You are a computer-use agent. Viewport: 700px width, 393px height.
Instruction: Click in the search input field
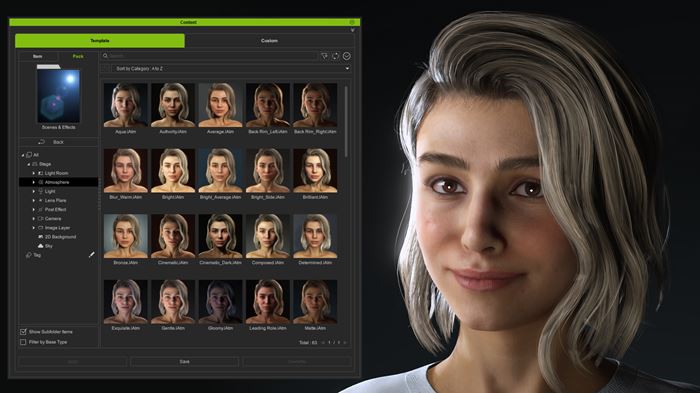click(x=210, y=56)
